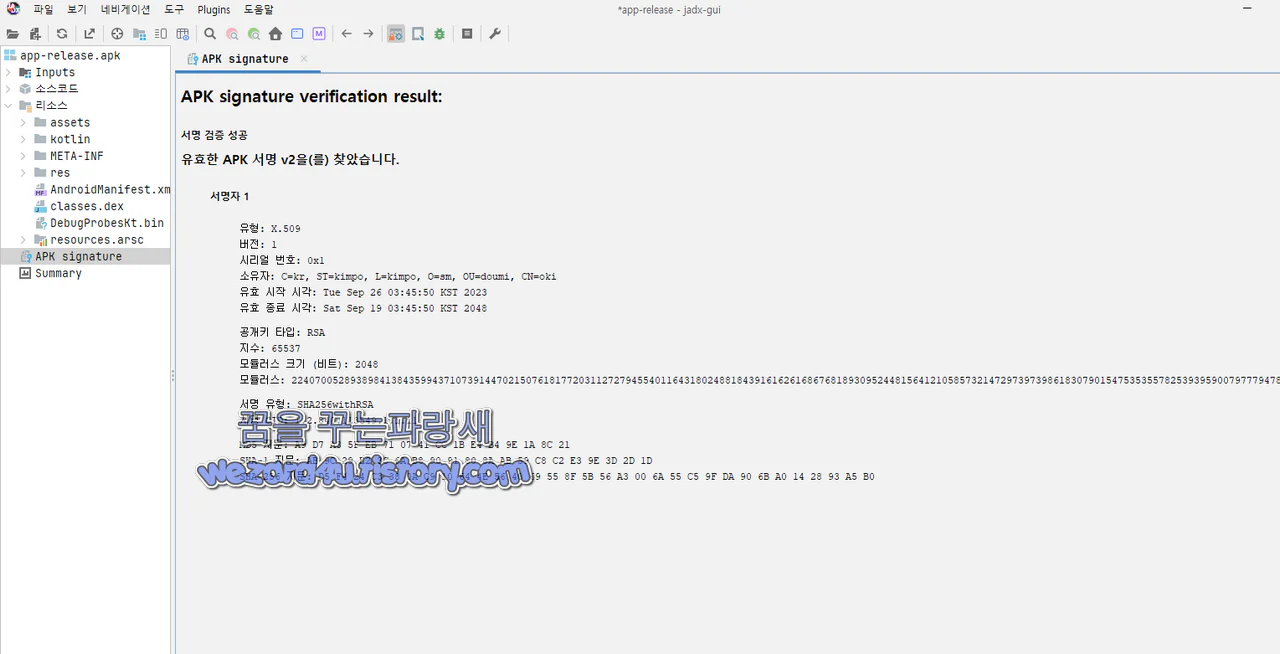This screenshot has height=654, width=1280.
Task: Expand the resources.arsc node arrow
Action: pyautogui.click(x=23, y=240)
